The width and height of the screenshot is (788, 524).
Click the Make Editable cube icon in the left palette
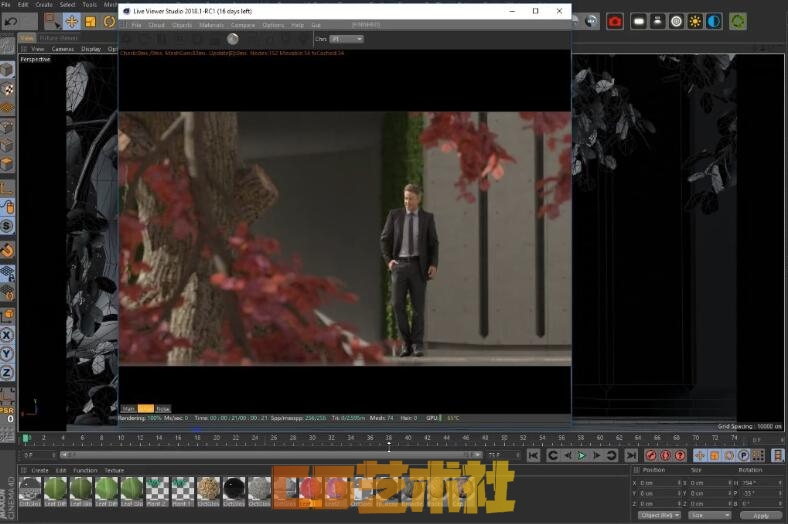pos(7,70)
